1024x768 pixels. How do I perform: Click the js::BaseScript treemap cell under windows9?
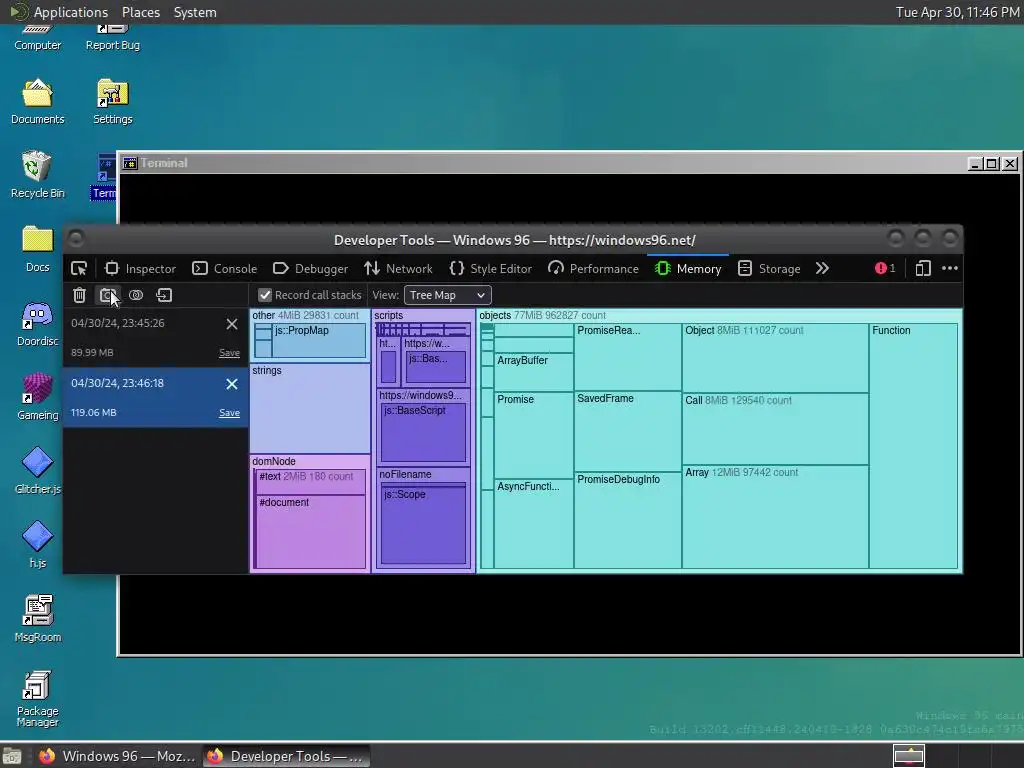click(x=423, y=432)
